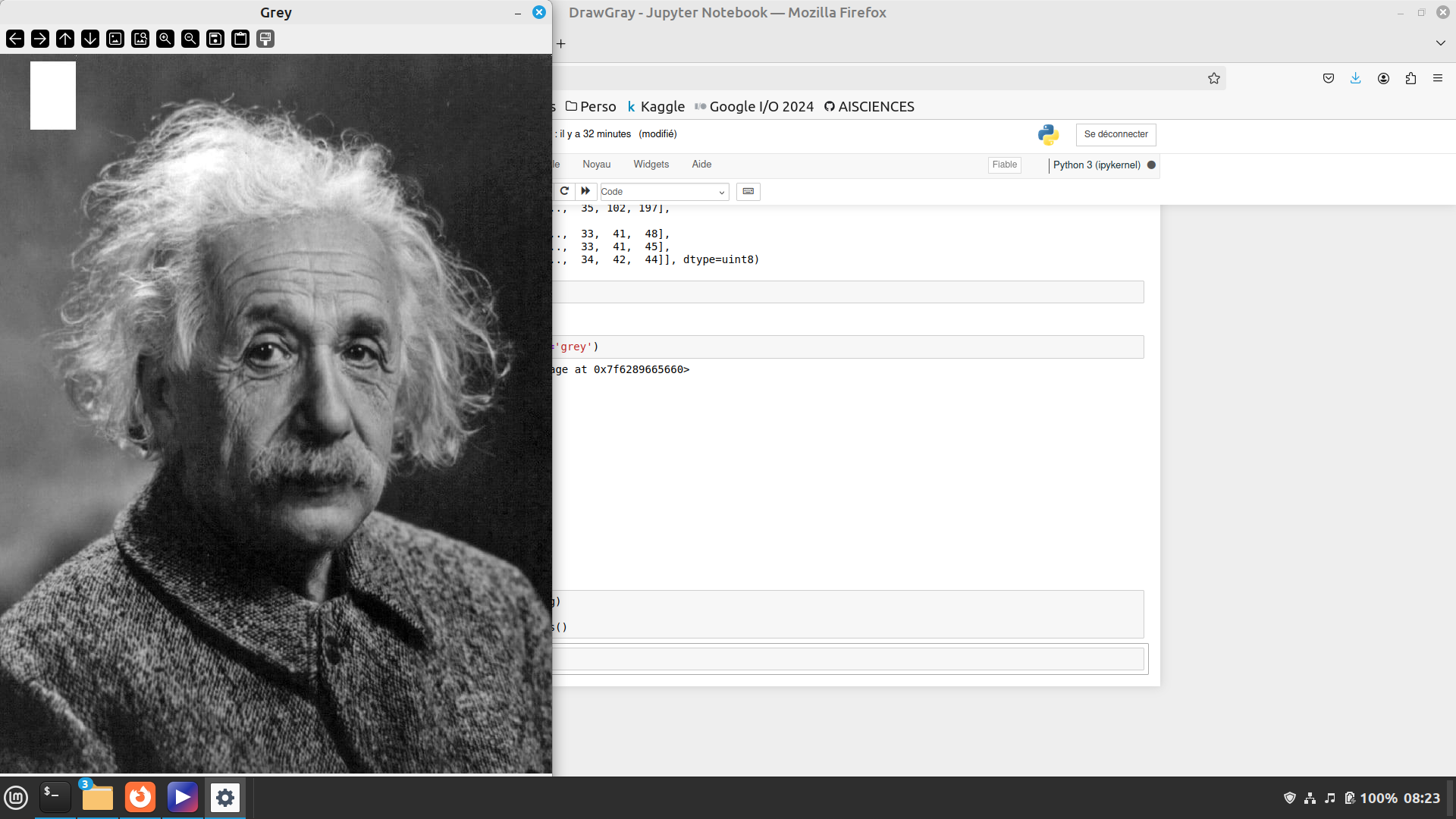The width and height of the screenshot is (1456, 819).
Task: Open Jupyter command palette keyboard icon
Action: [x=748, y=192]
